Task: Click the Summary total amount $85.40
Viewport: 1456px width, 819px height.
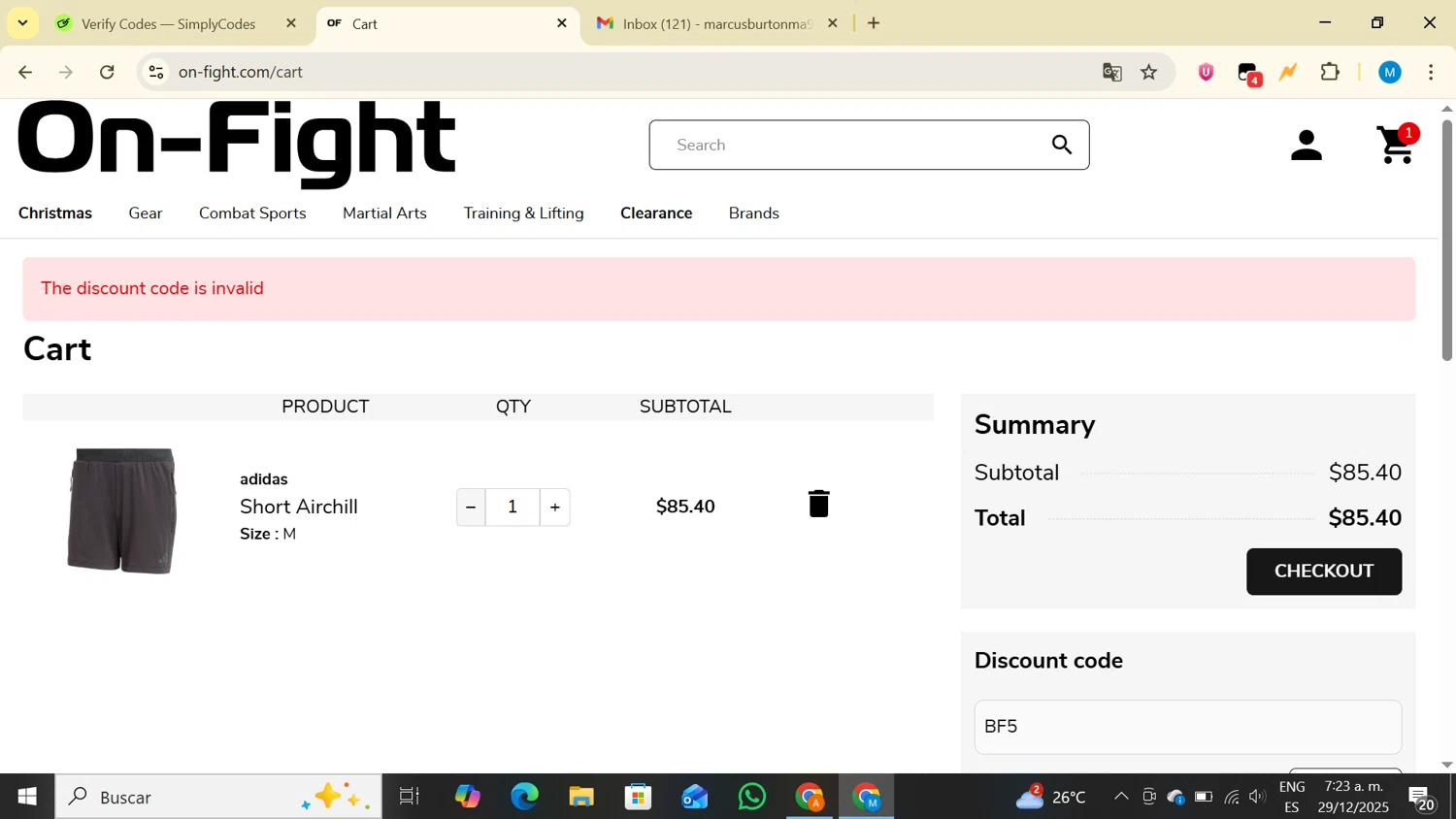Action: pyautogui.click(x=1365, y=518)
